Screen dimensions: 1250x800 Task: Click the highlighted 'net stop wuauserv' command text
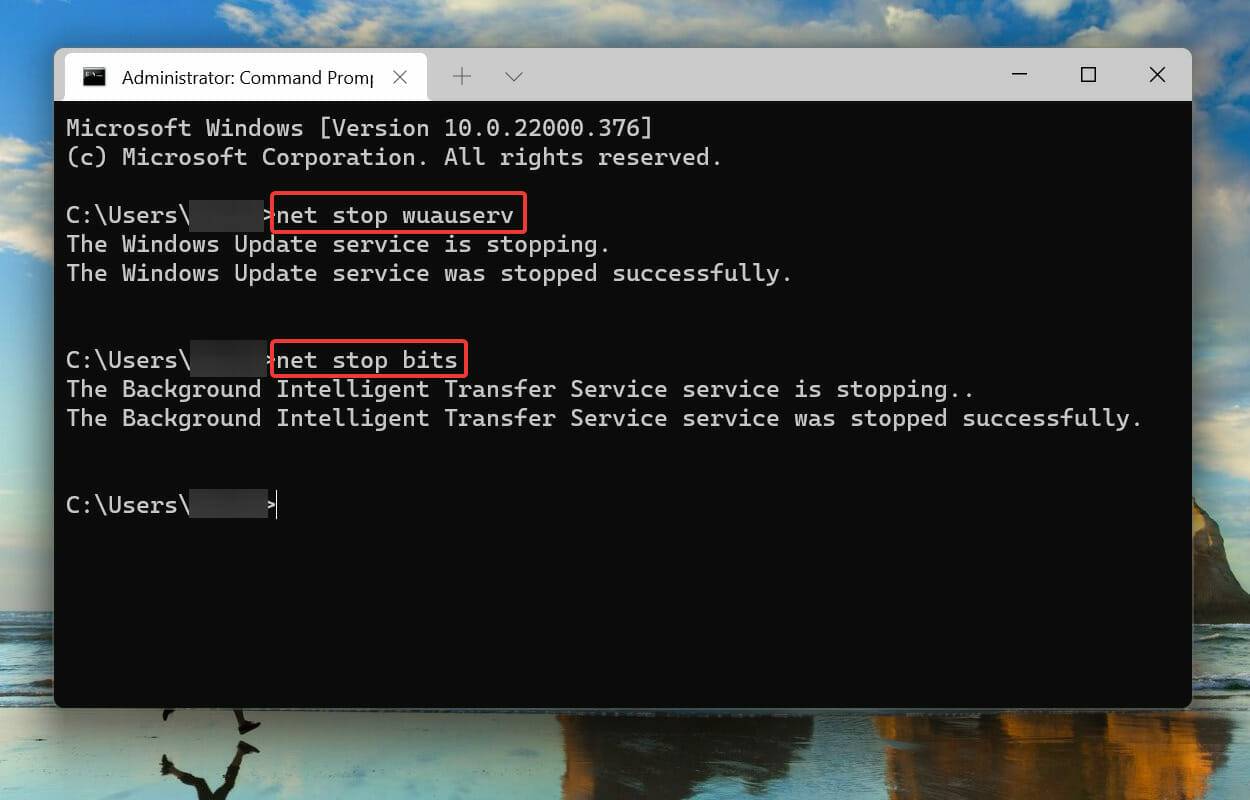(396, 213)
